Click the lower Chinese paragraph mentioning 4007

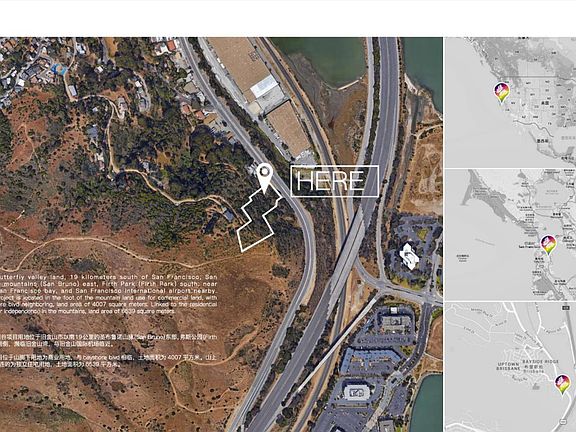pos(108,361)
